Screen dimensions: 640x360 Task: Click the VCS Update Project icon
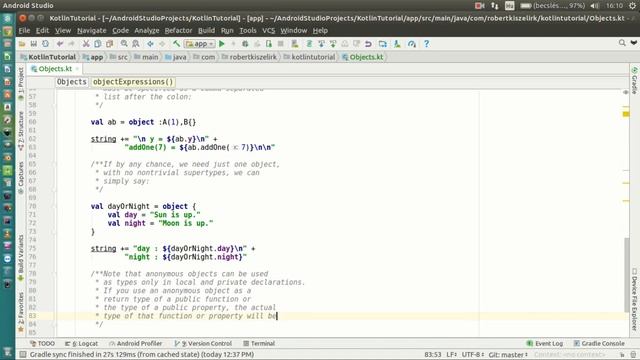321,44
